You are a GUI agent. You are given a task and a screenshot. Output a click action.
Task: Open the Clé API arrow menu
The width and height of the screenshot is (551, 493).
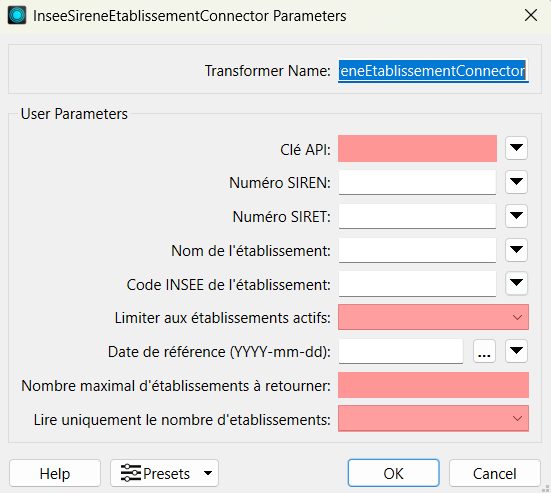coord(516,148)
